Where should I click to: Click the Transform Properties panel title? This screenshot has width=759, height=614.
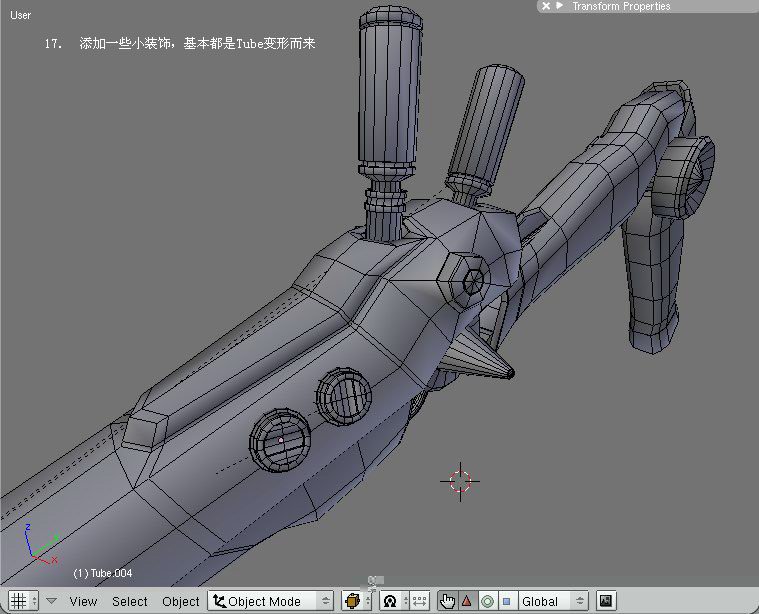point(621,6)
